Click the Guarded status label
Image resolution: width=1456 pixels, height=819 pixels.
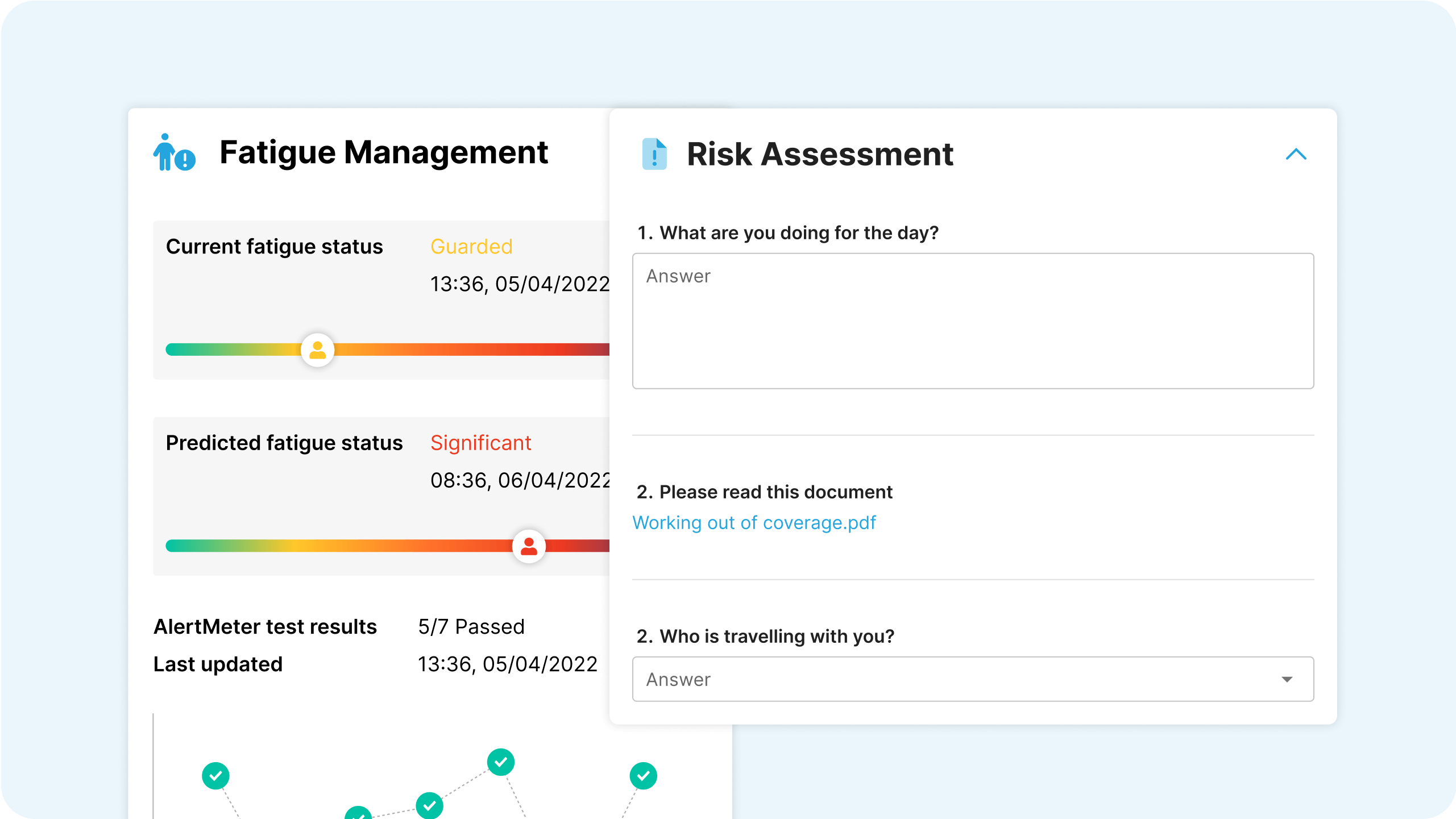click(x=471, y=247)
